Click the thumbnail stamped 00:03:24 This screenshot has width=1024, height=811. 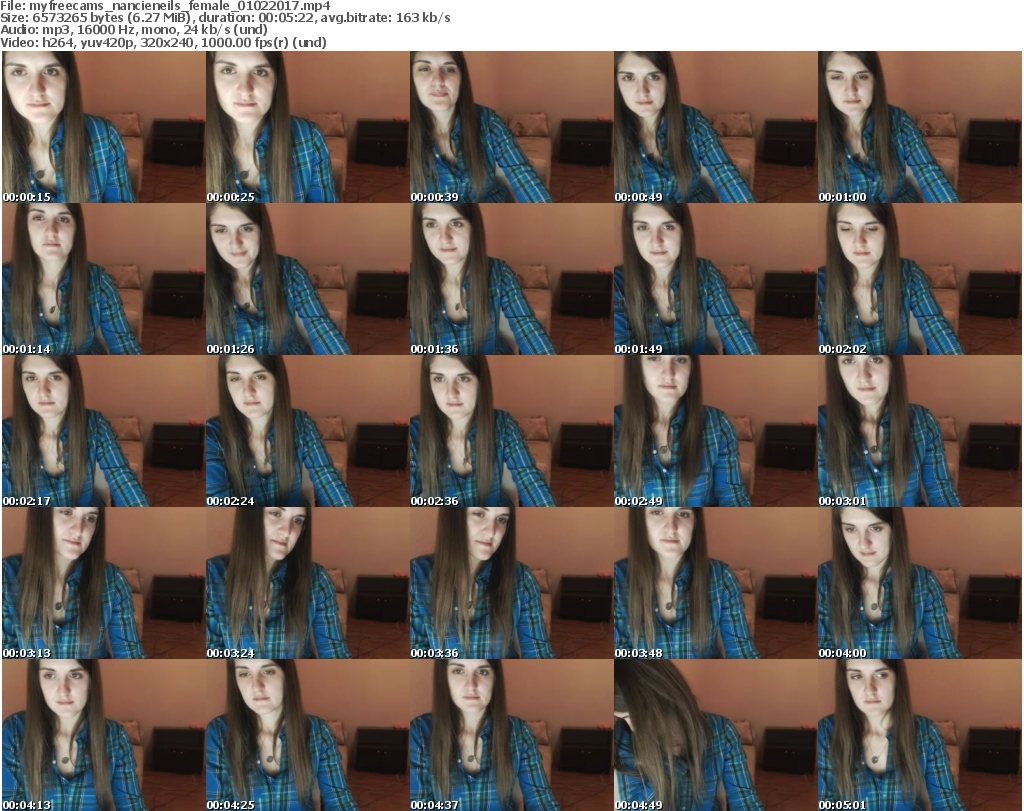[x=308, y=583]
